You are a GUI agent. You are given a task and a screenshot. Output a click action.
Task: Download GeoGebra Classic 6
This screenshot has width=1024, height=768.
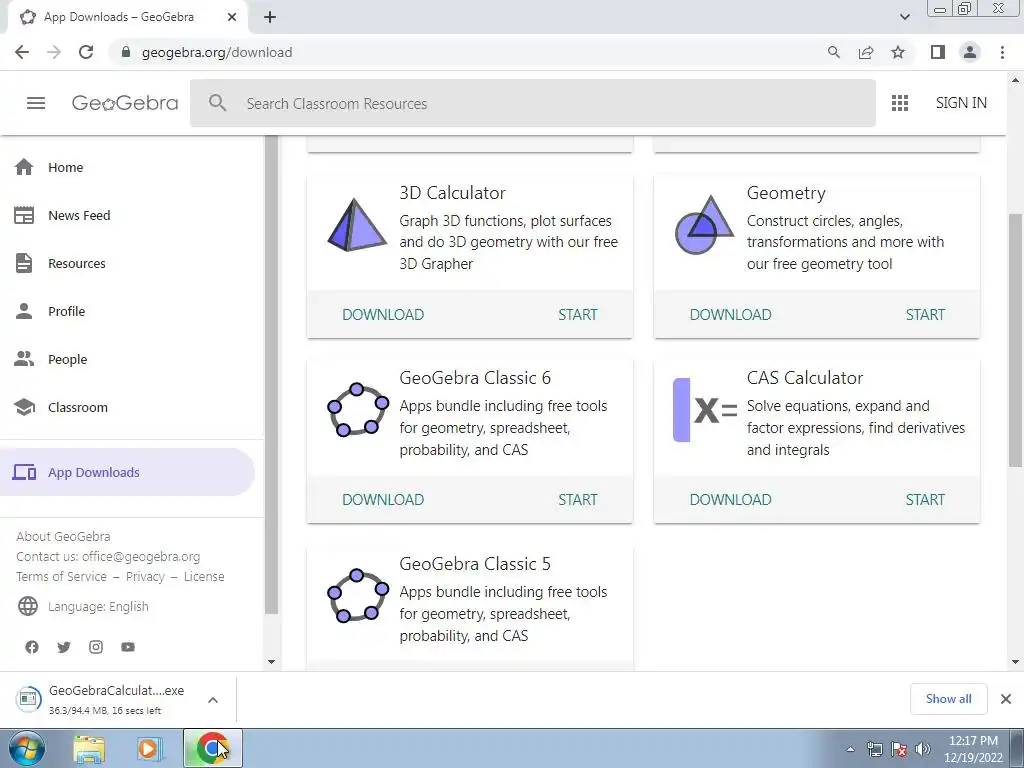(383, 499)
